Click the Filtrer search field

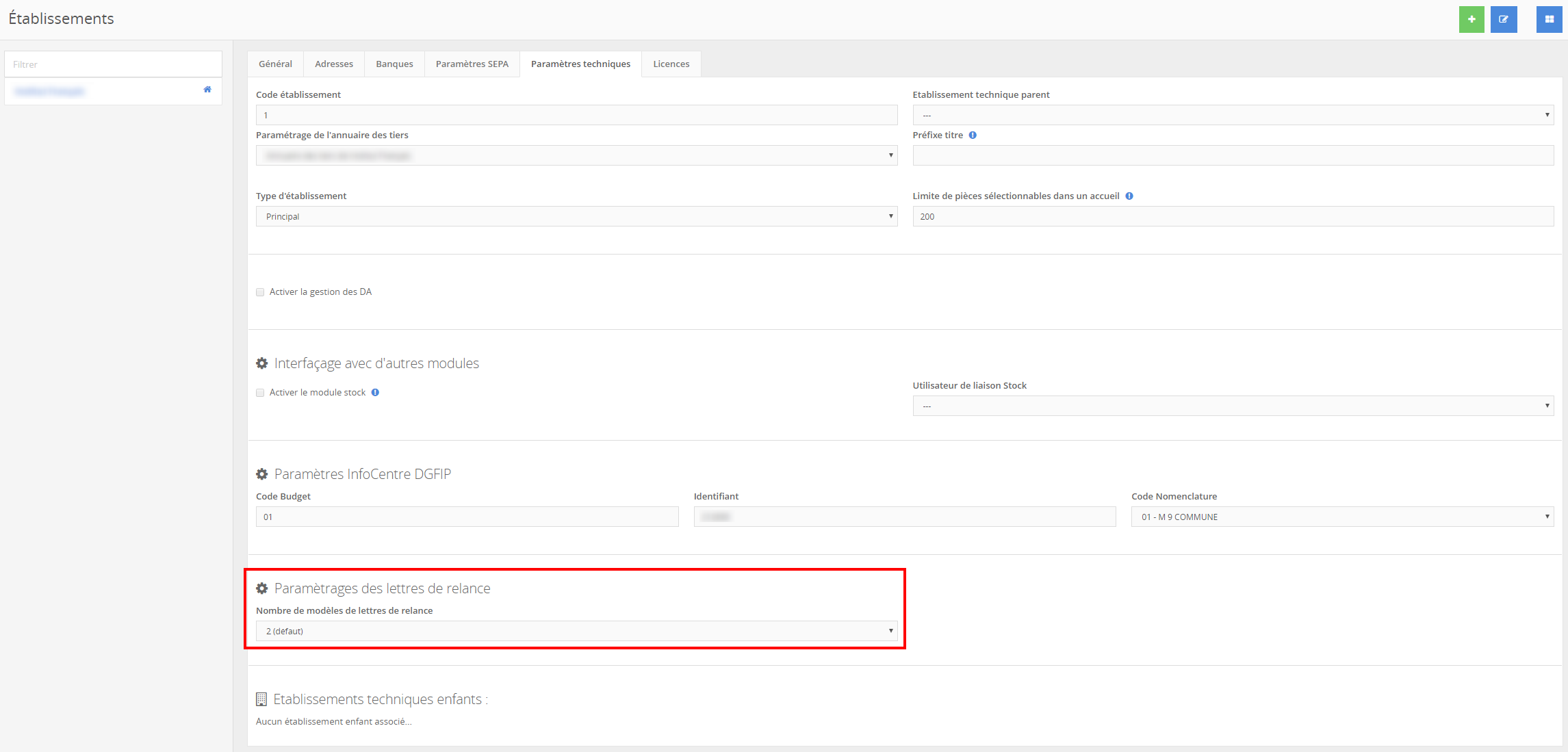click(x=113, y=64)
